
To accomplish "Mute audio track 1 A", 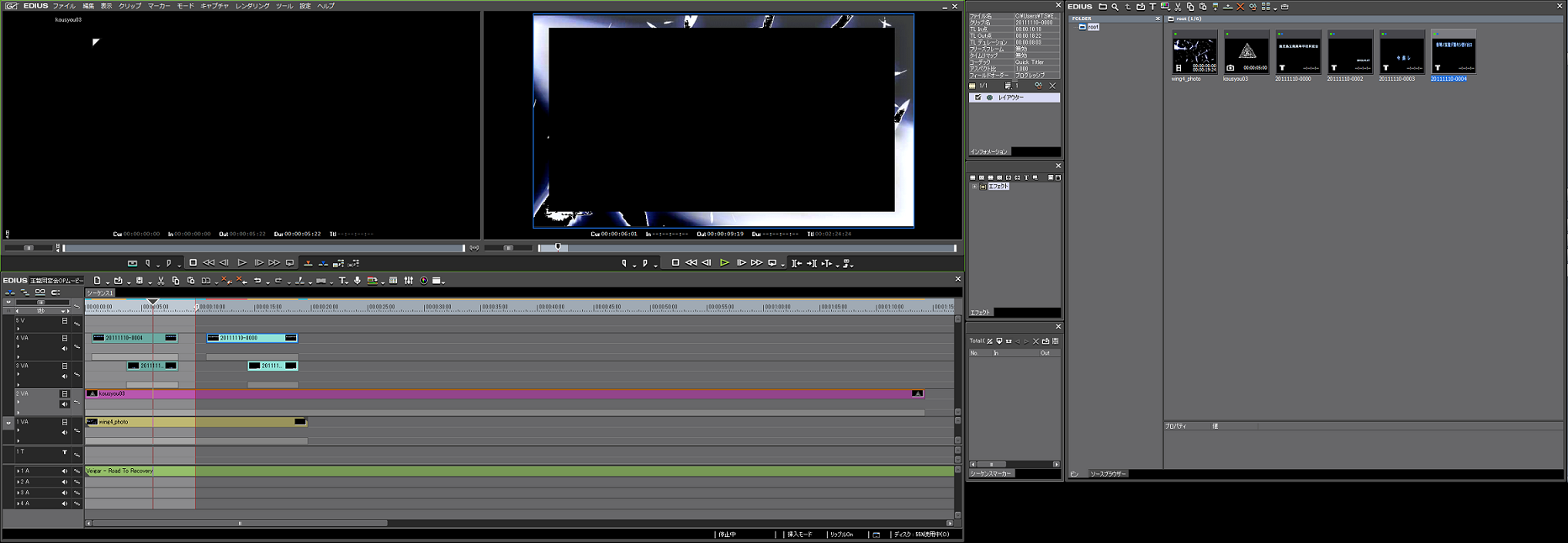I will point(64,471).
